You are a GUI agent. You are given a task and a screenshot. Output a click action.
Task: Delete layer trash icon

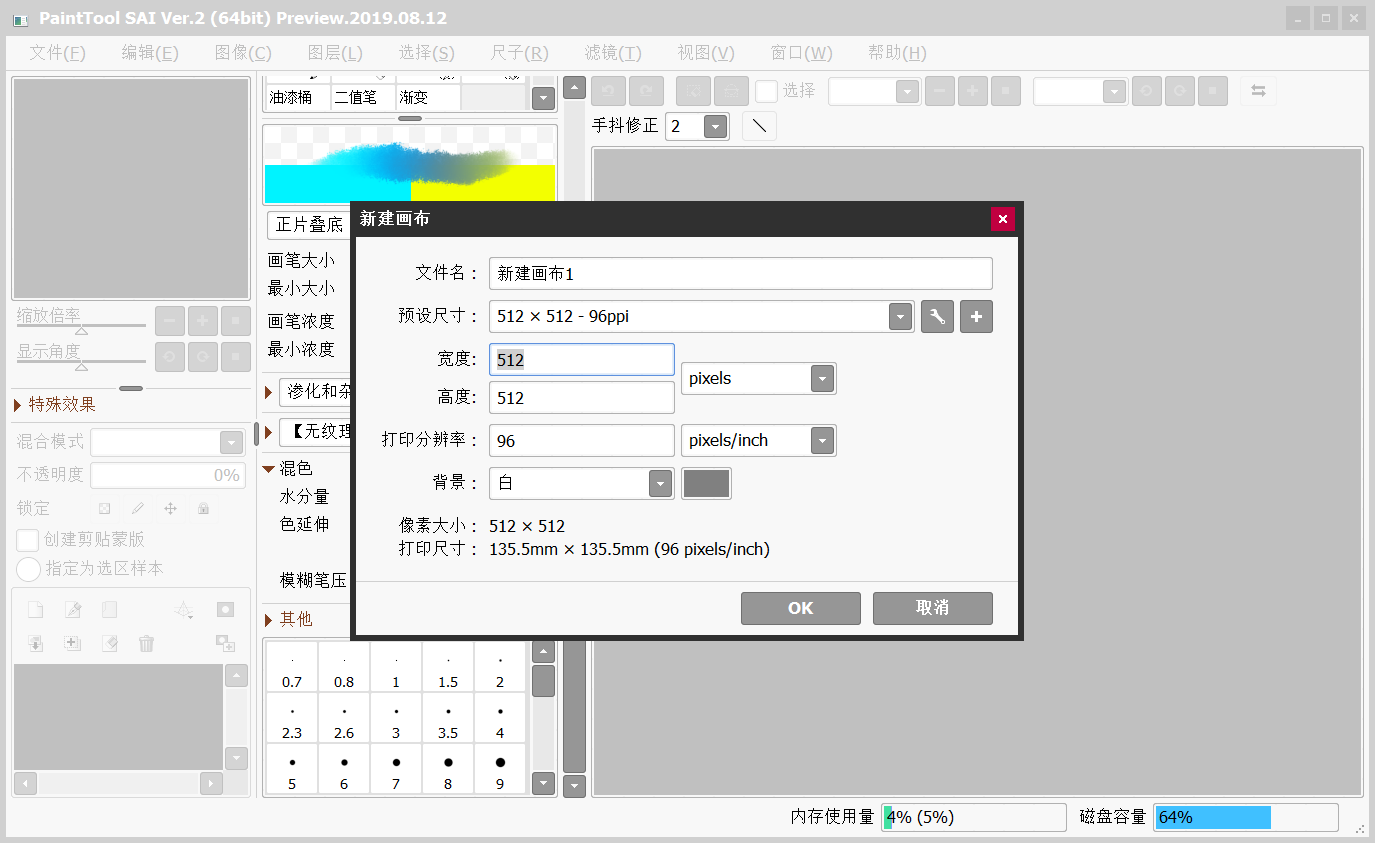(x=147, y=643)
